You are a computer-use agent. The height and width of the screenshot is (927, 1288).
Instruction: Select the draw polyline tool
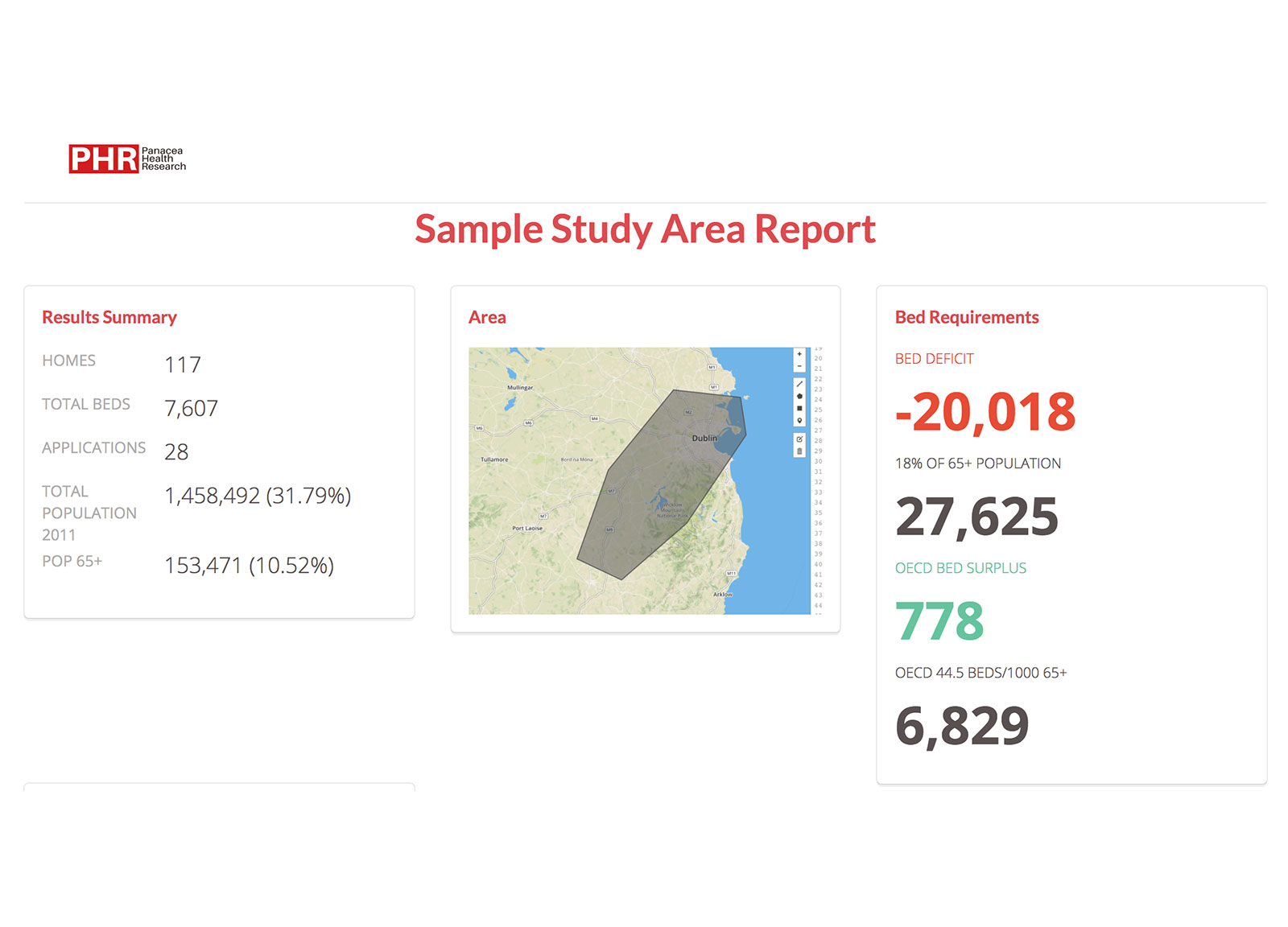coord(799,384)
